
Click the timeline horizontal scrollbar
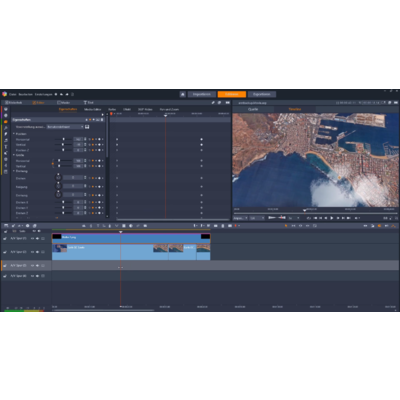[104, 310]
